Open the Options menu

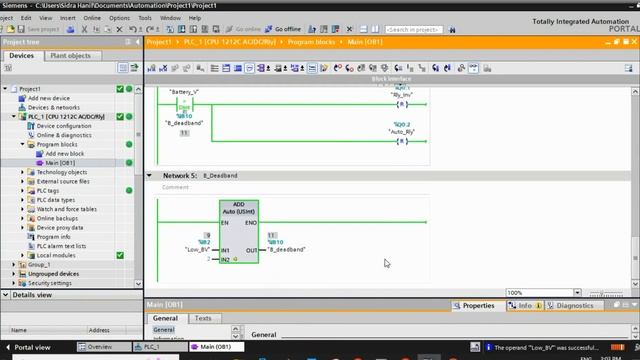[119, 18]
